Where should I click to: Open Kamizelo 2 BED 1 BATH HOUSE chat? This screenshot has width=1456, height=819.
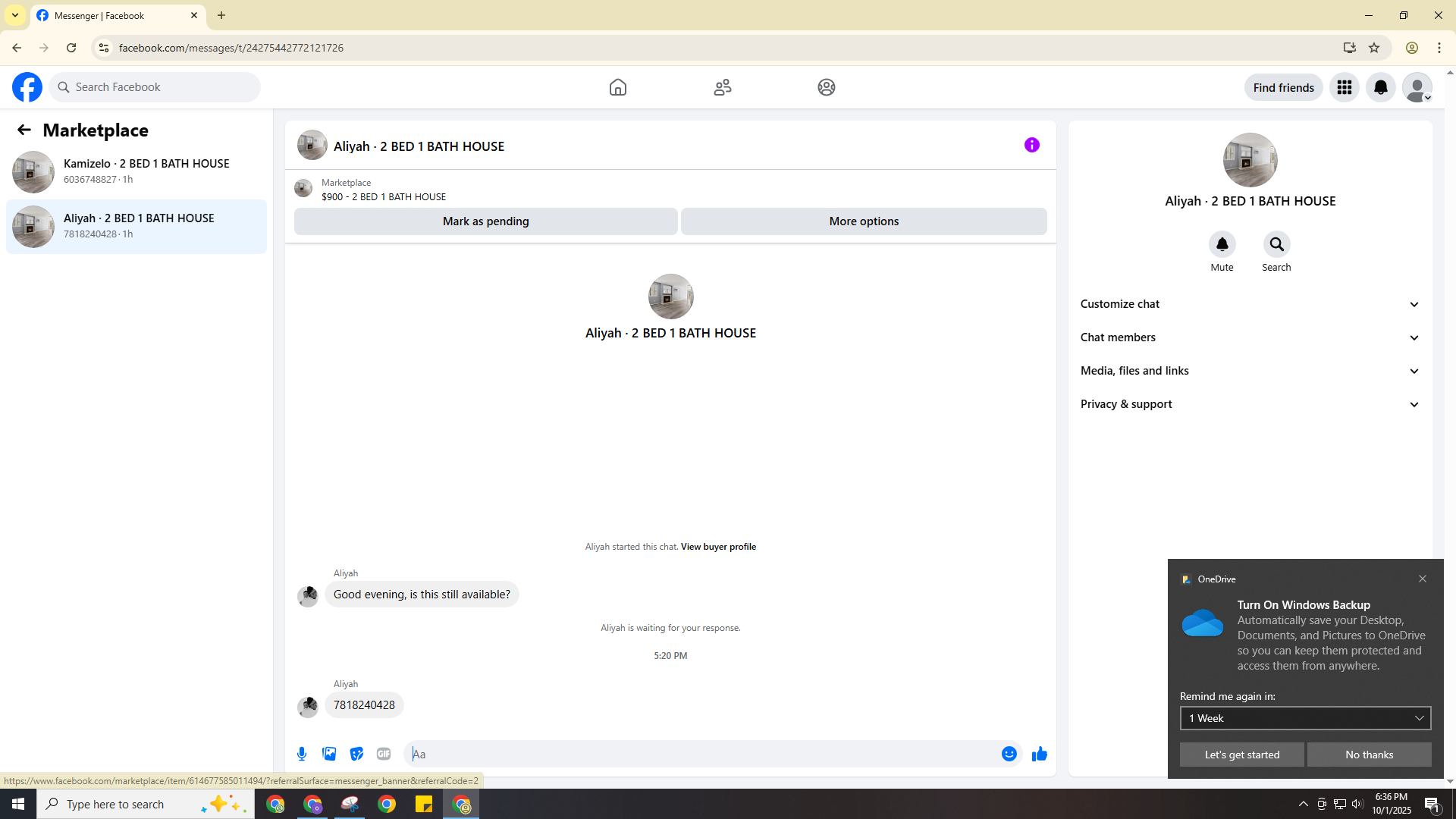136,171
